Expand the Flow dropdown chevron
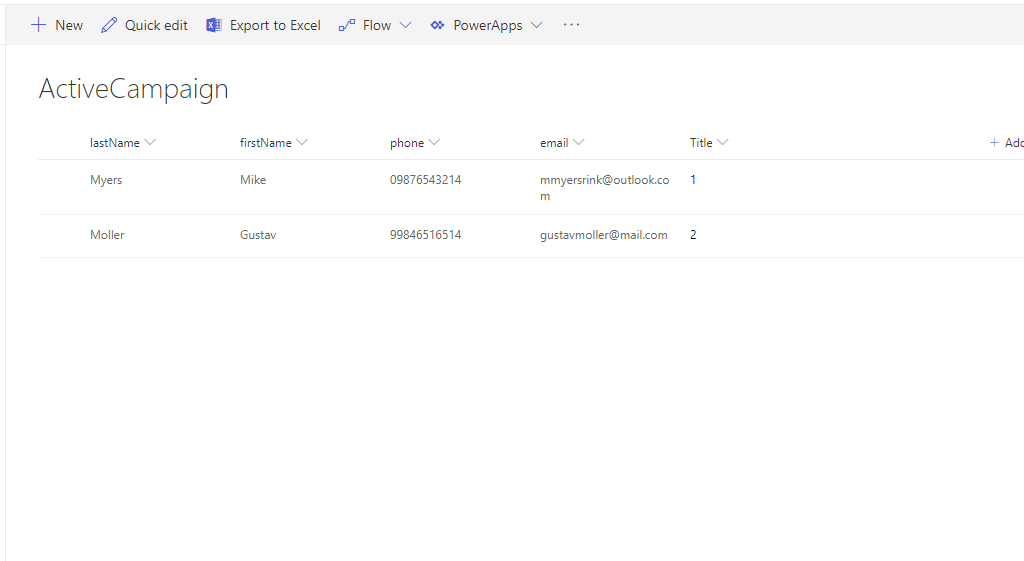This screenshot has width=1024, height=561. click(x=405, y=25)
